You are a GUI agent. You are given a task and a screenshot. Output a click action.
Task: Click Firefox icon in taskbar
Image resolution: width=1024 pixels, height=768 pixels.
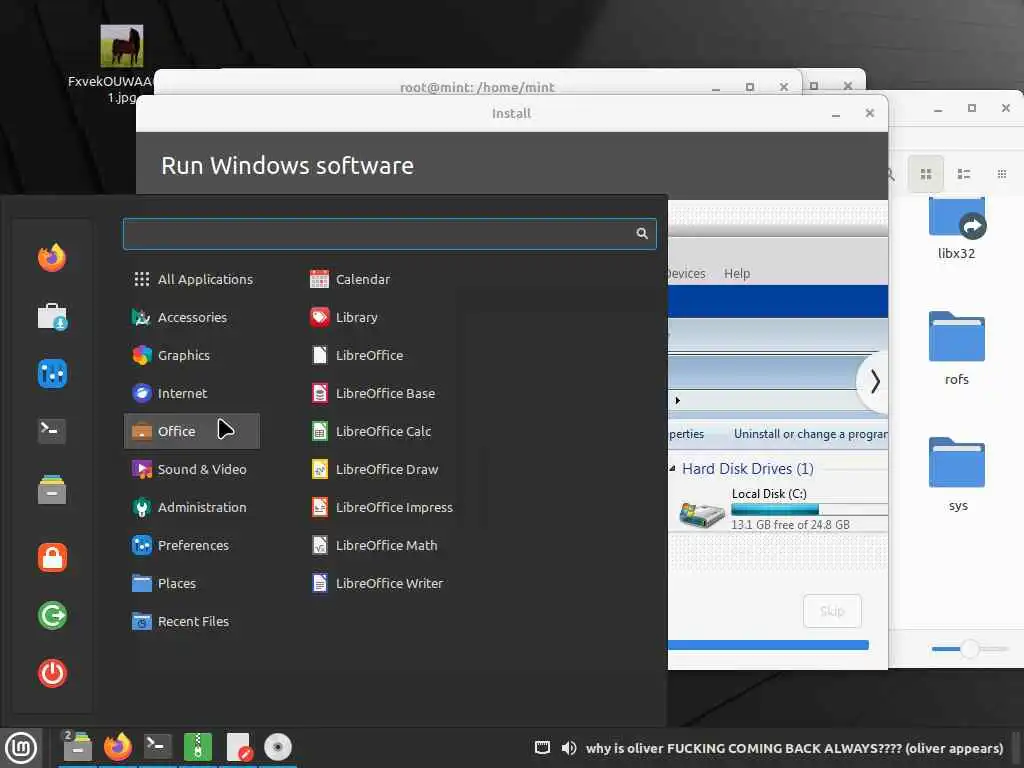pos(118,747)
